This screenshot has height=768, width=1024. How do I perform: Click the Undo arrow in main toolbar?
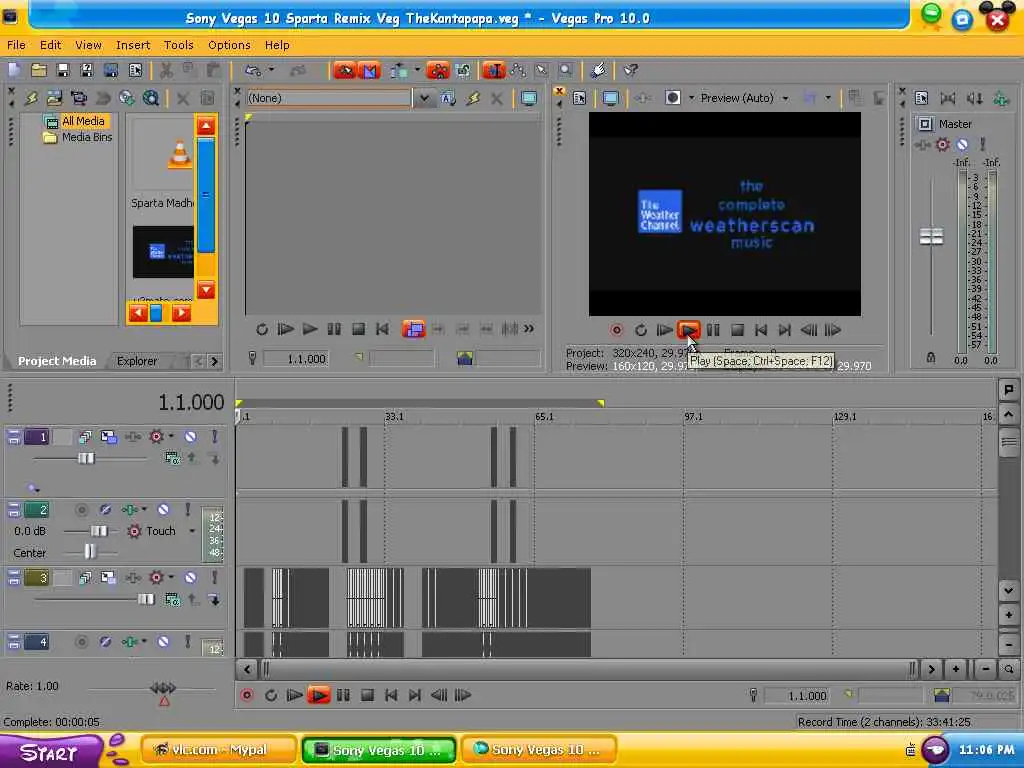(253, 70)
